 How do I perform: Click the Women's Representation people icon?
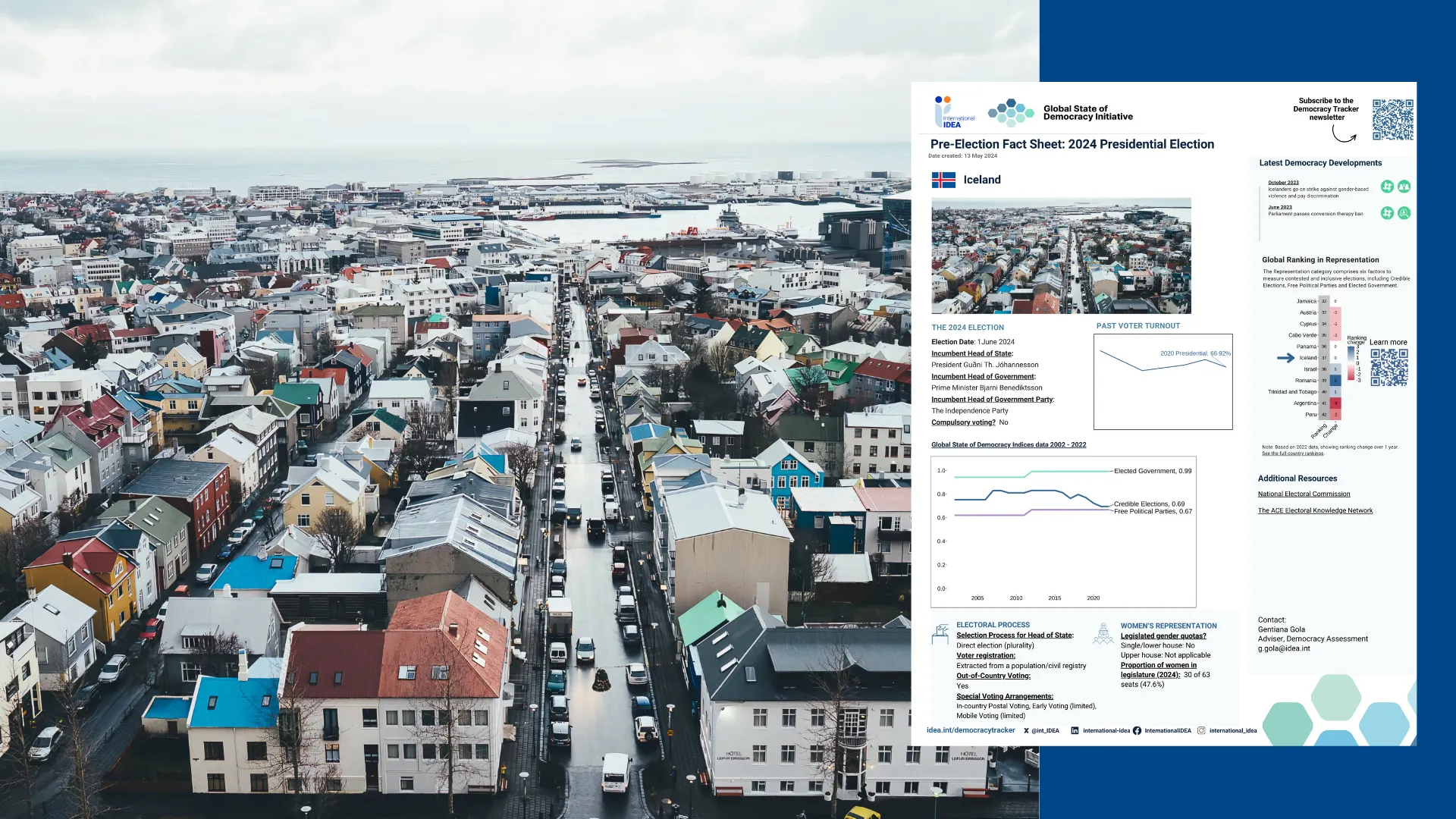point(1103,634)
